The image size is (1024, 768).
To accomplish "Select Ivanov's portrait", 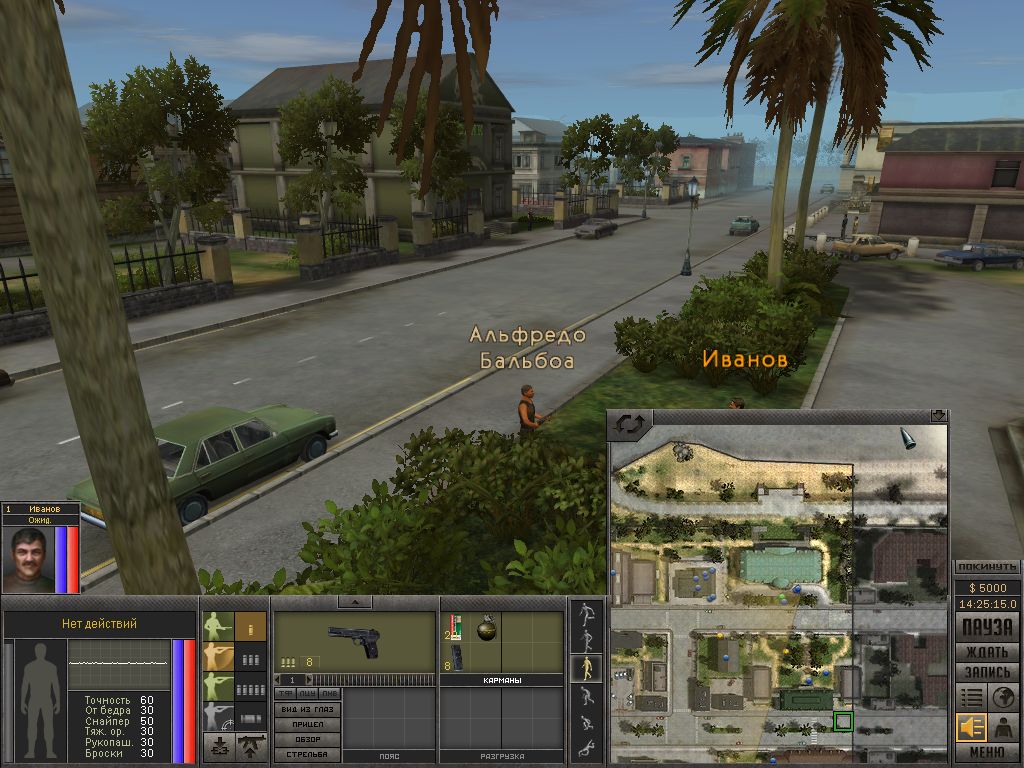I will pyautogui.click(x=28, y=560).
